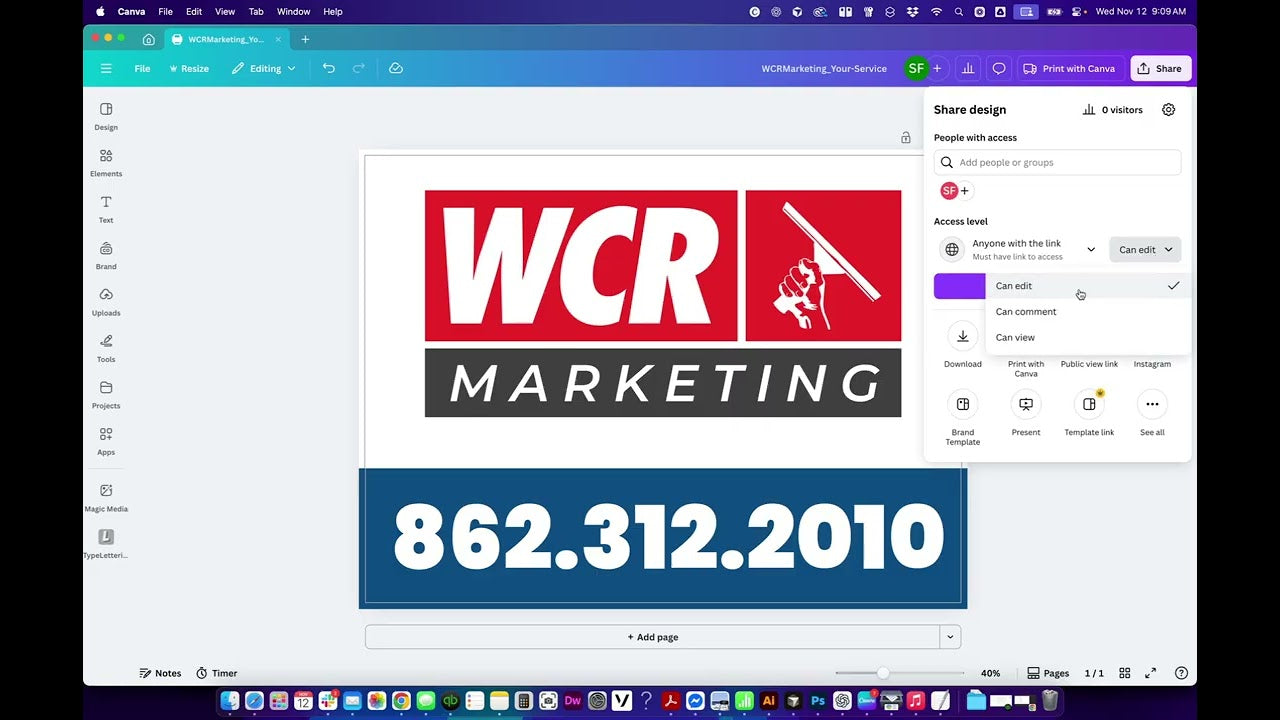The image size is (1280, 720).
Task: Enter fullscreen view mode
Action: [1151, 673]
